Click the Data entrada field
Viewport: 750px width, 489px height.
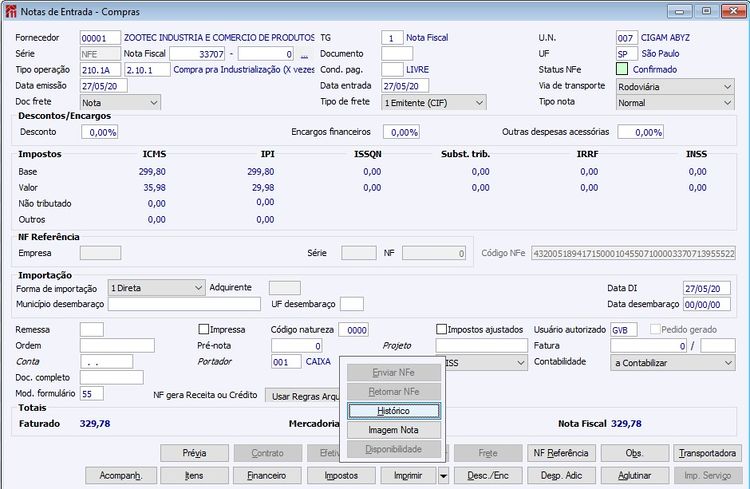click(405, 86)
